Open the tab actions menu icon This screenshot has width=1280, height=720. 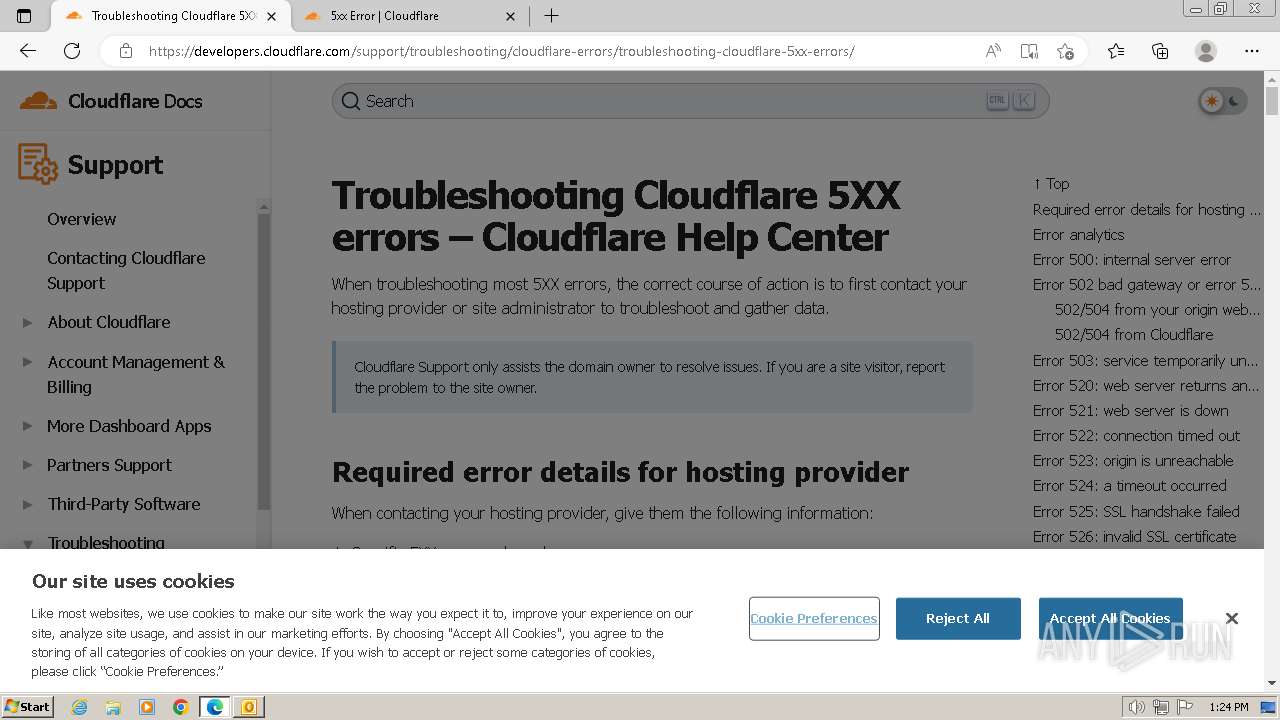pos(24,16)
